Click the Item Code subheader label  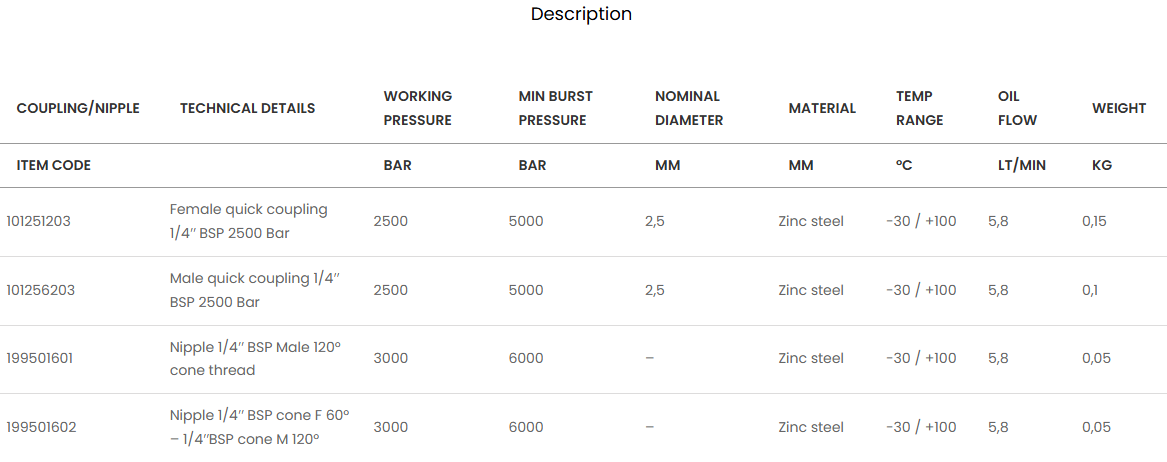[54, 165]
